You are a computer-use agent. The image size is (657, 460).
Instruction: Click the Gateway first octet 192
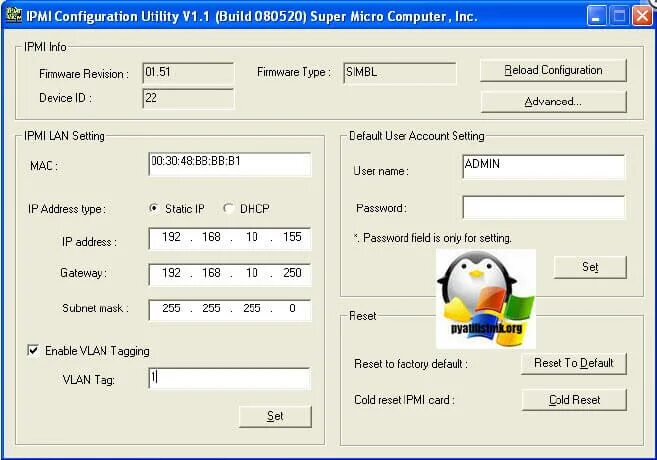[x=171, y=273]
